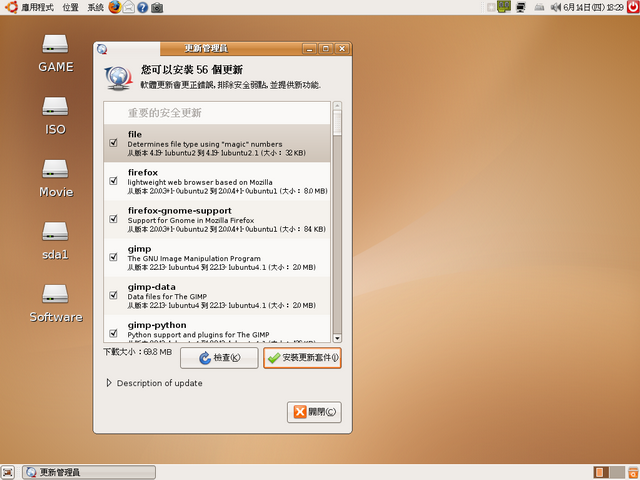Open the ISO drive icon on the desktop
This screenshot has height=480, width=640.
tap(55, 107)
